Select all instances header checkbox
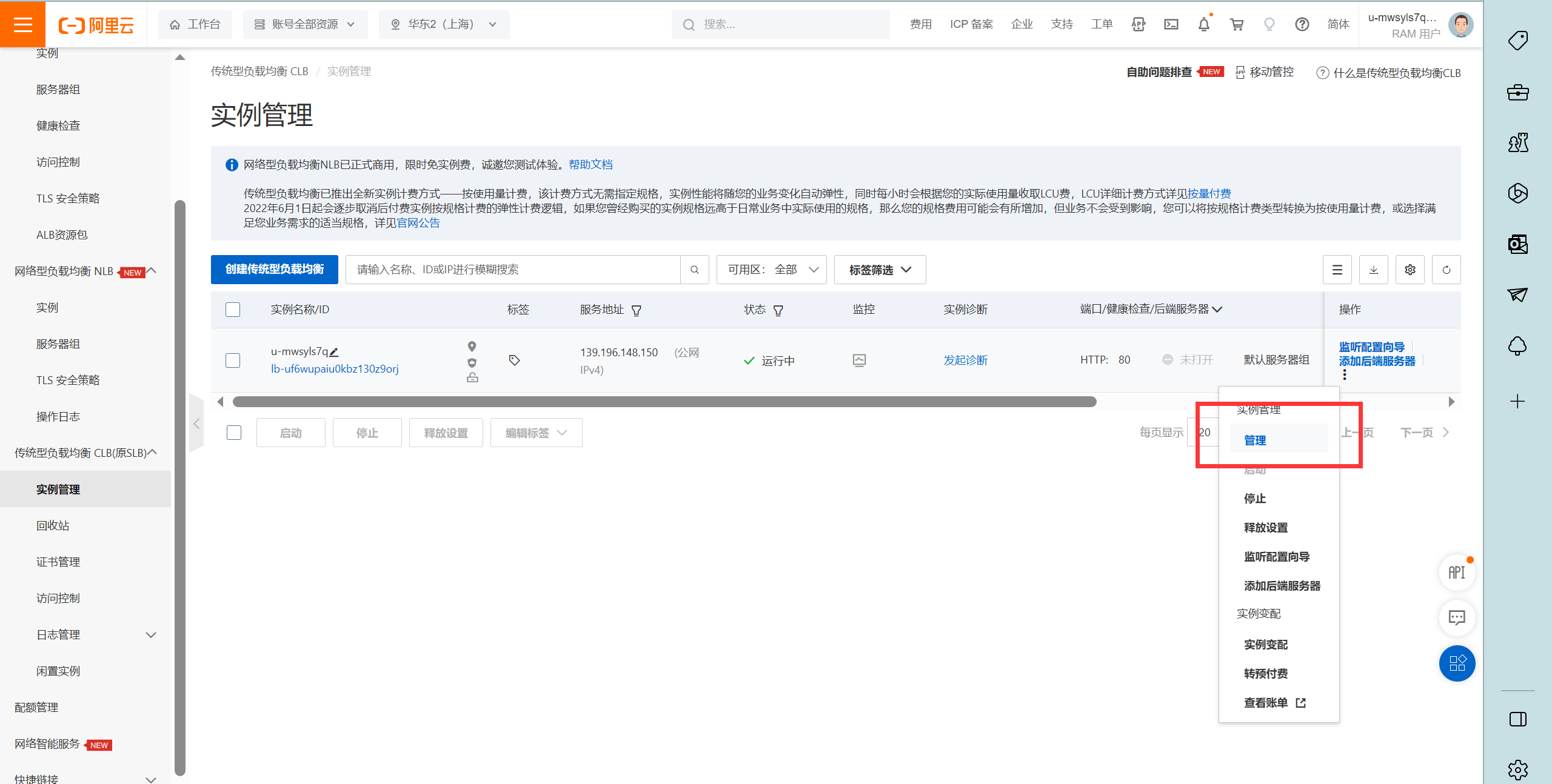This screenshot has width=1552, height=784. click(x=233, y=310)
